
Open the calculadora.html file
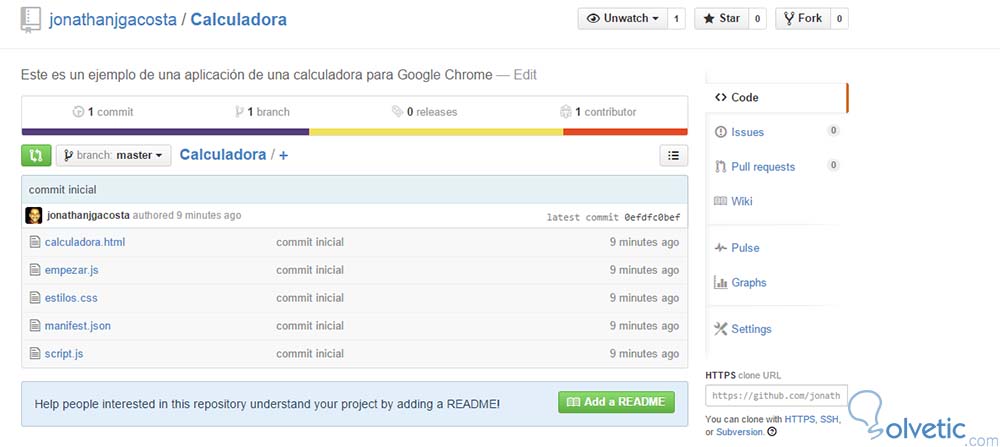click(85, 242)
